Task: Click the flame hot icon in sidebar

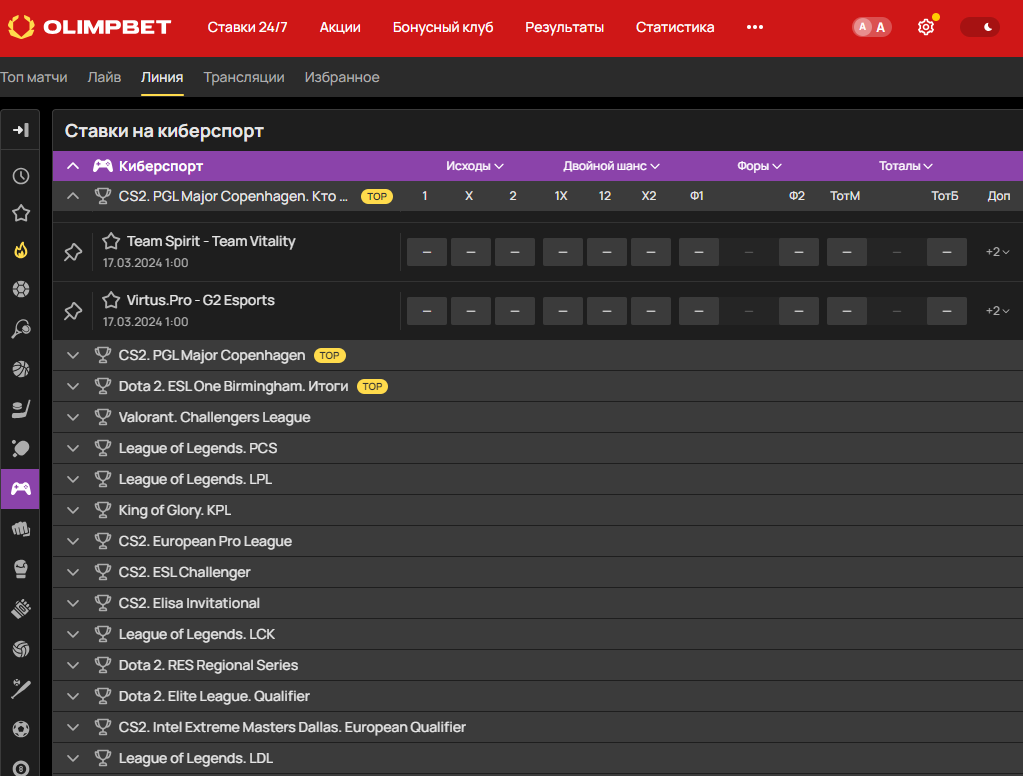Action: pyautogui.click(x=21, y=251)
